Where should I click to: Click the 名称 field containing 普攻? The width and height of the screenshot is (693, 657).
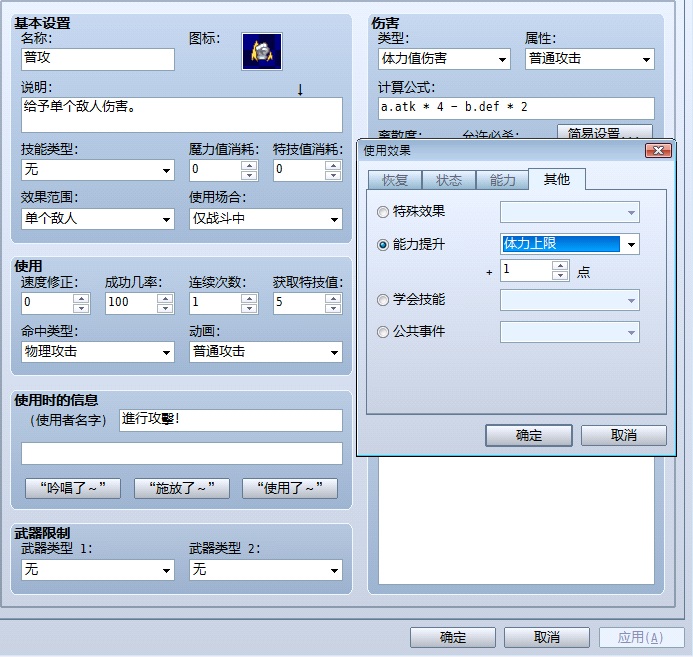98,59
